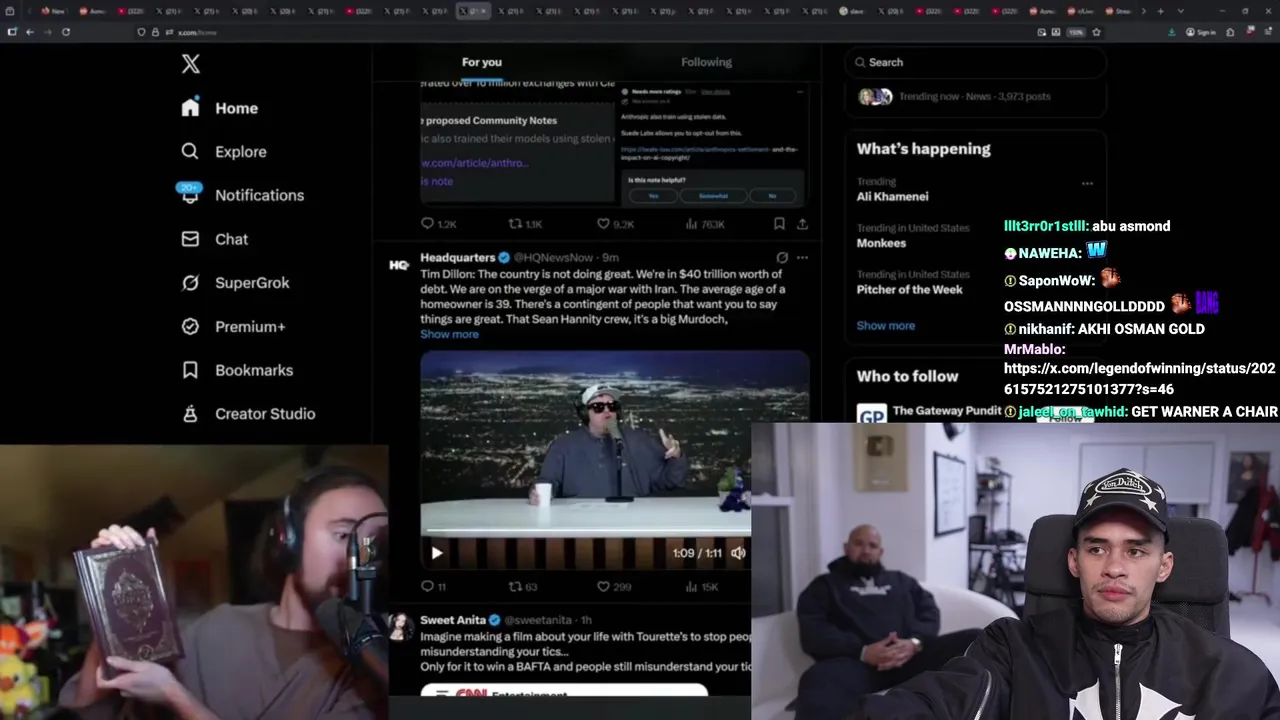Viewport: 1280px width, 720px height.
Task: View Headquarters post 15K views analytics
Action: click(x=701, y=587)
